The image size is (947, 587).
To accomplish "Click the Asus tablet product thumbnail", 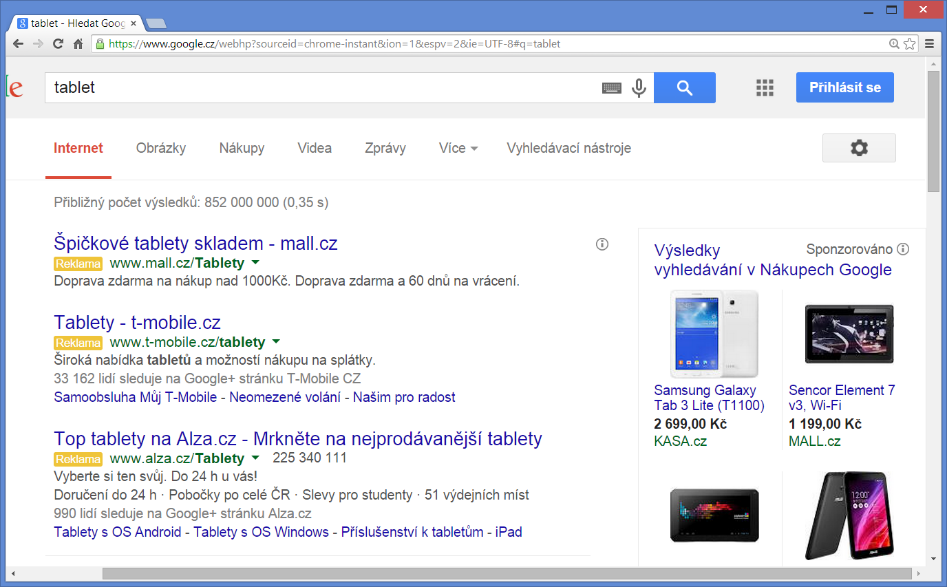I will pos(849,515).
